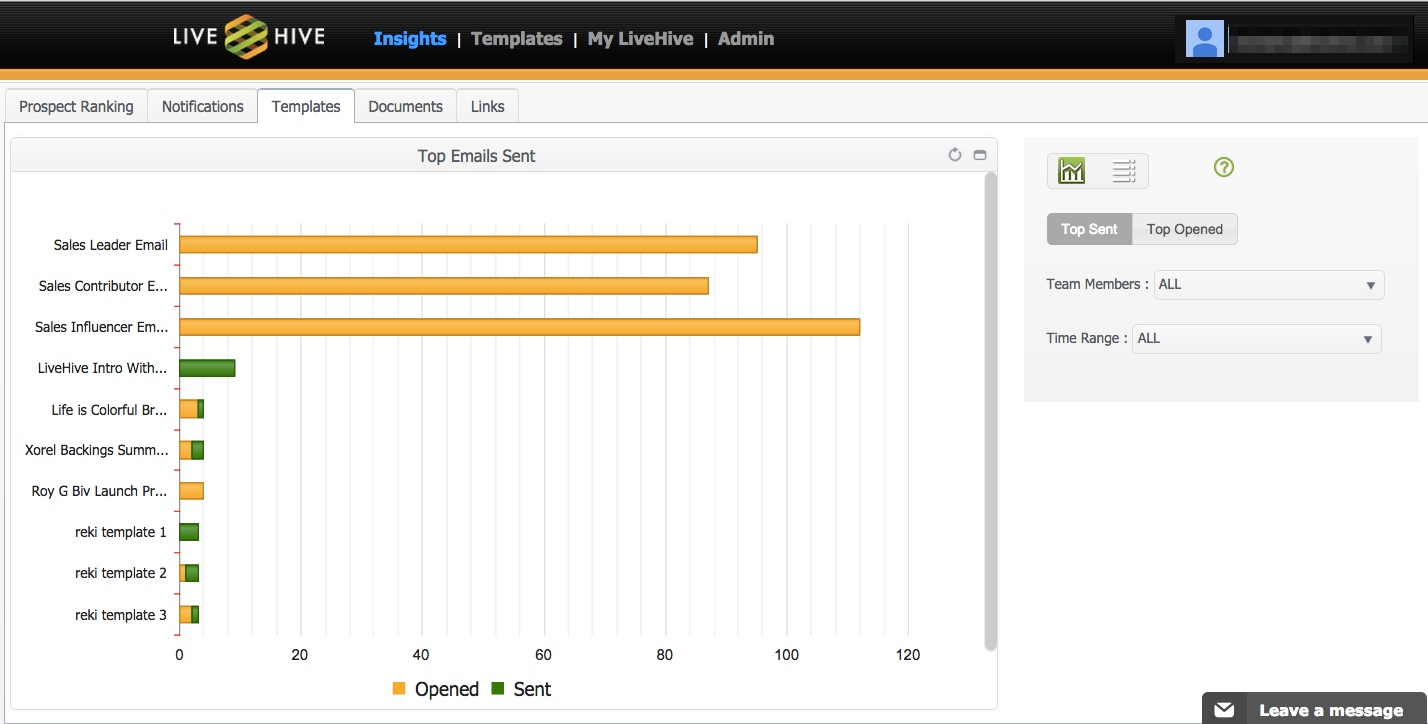Select the Top Sent toggle
Viewport: 1428px width, 724px height.
1089,229
